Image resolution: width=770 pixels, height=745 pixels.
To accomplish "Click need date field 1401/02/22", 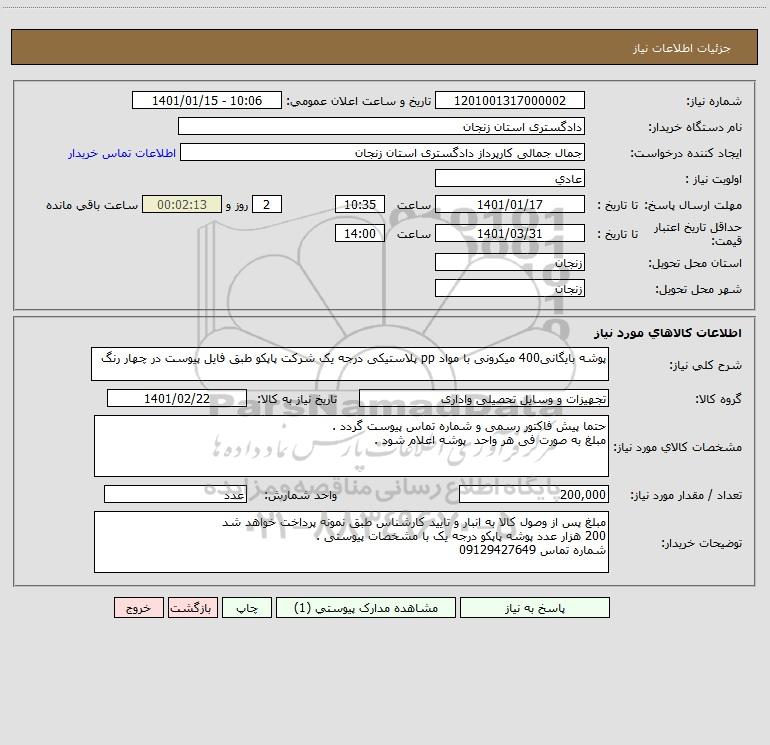I will coord(177,398).
